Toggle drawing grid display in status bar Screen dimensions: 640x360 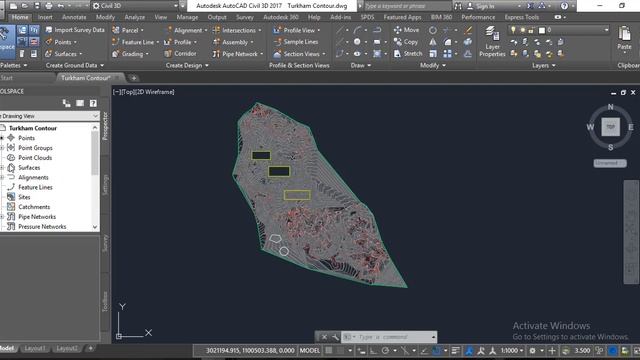pyautogui.click(x=329, y=350)
